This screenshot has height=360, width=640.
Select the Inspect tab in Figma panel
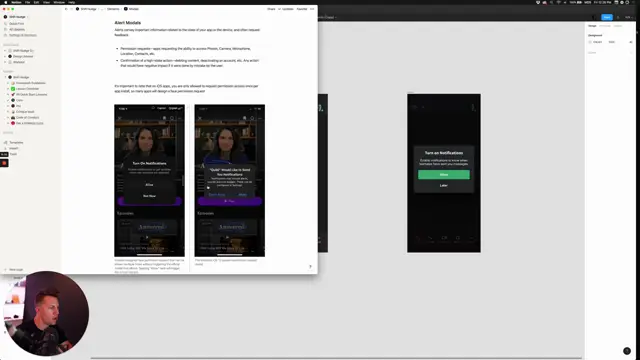click(618, 26)
